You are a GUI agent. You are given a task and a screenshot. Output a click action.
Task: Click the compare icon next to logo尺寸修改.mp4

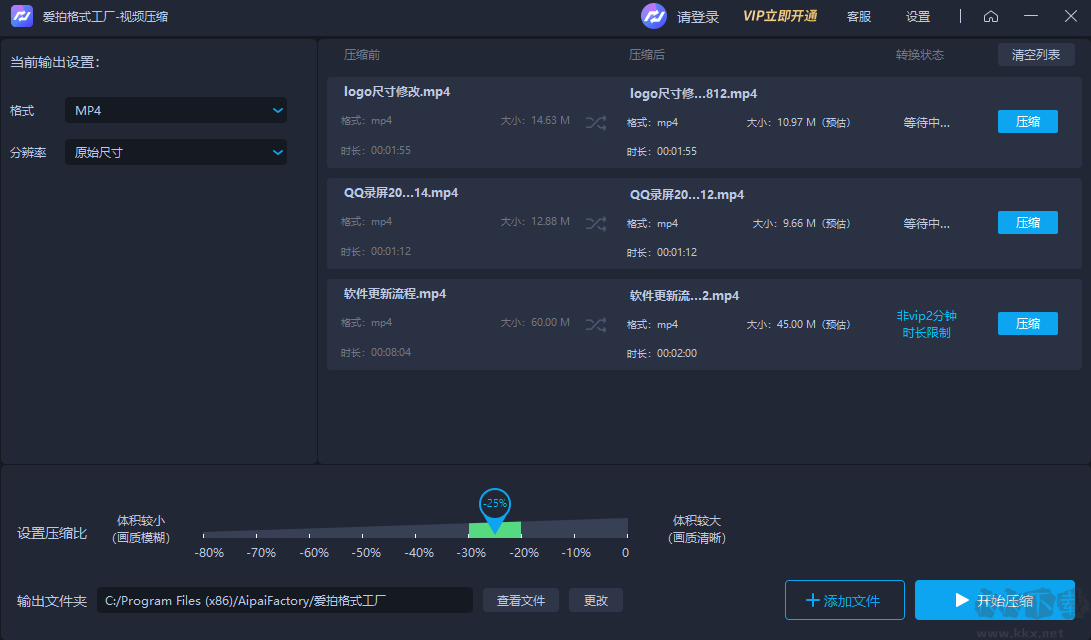pos(595,122)
